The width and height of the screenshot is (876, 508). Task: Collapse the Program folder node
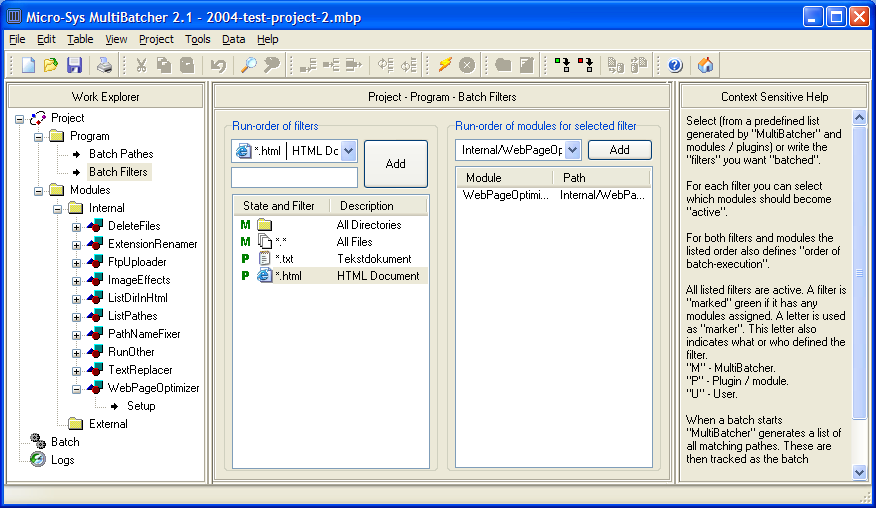(x=39, y=137)
